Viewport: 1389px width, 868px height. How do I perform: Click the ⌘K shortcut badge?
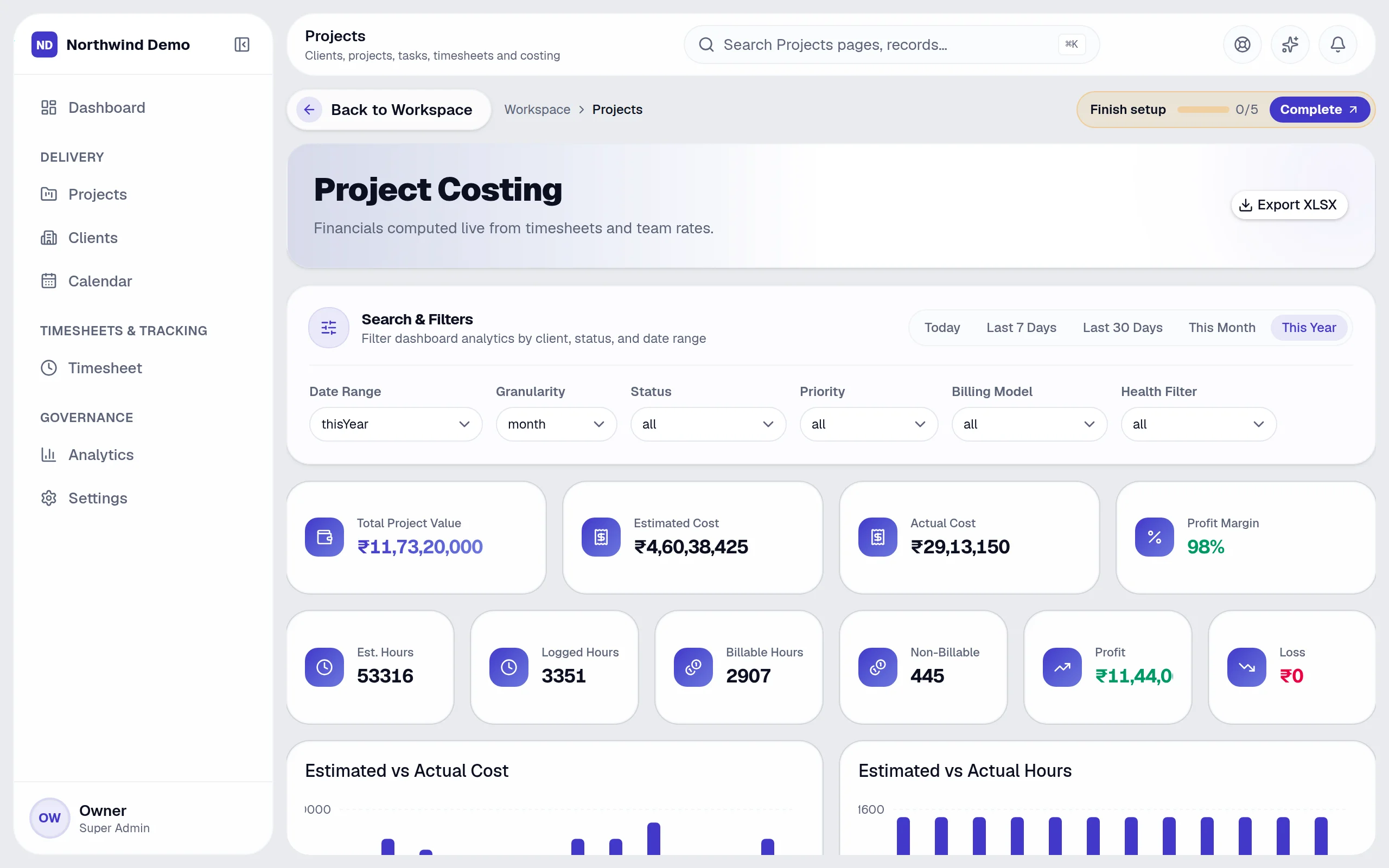point(1071,44)
